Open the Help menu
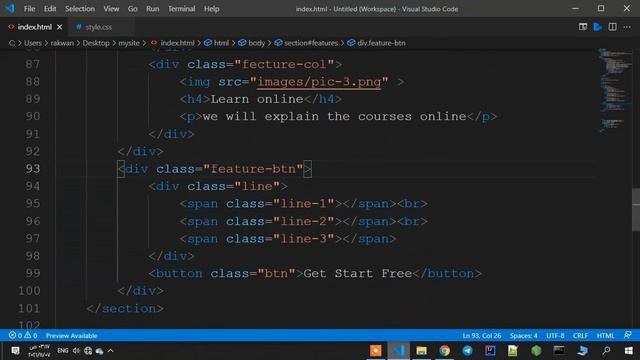 point(211,9)
